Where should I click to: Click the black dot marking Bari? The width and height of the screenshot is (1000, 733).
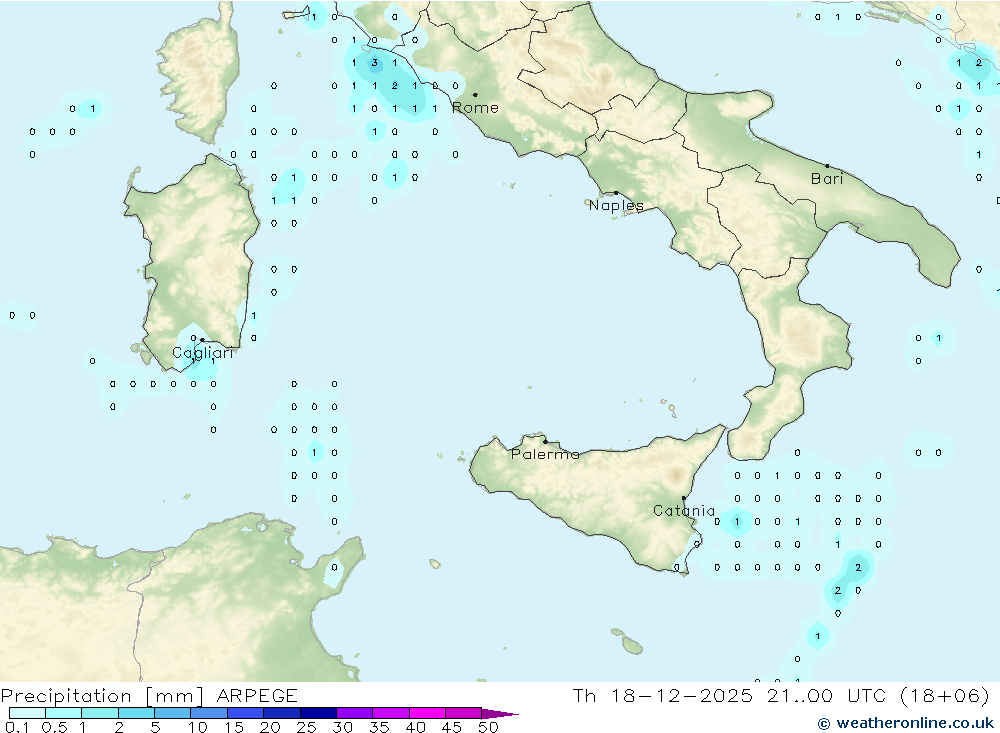coord(827,166)
